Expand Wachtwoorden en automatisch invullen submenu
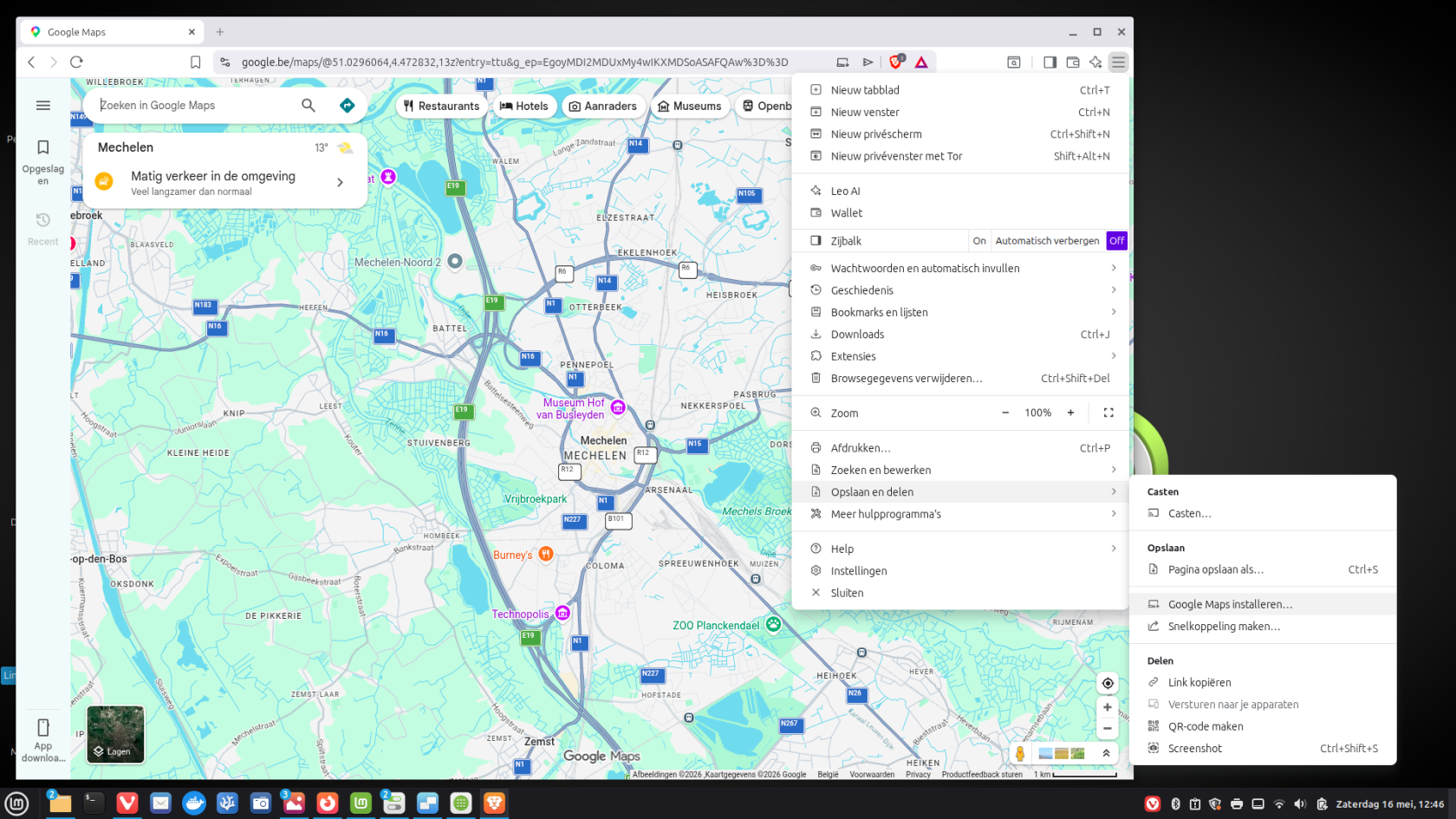Screen dimensions: 1456x819 (960, 269)
